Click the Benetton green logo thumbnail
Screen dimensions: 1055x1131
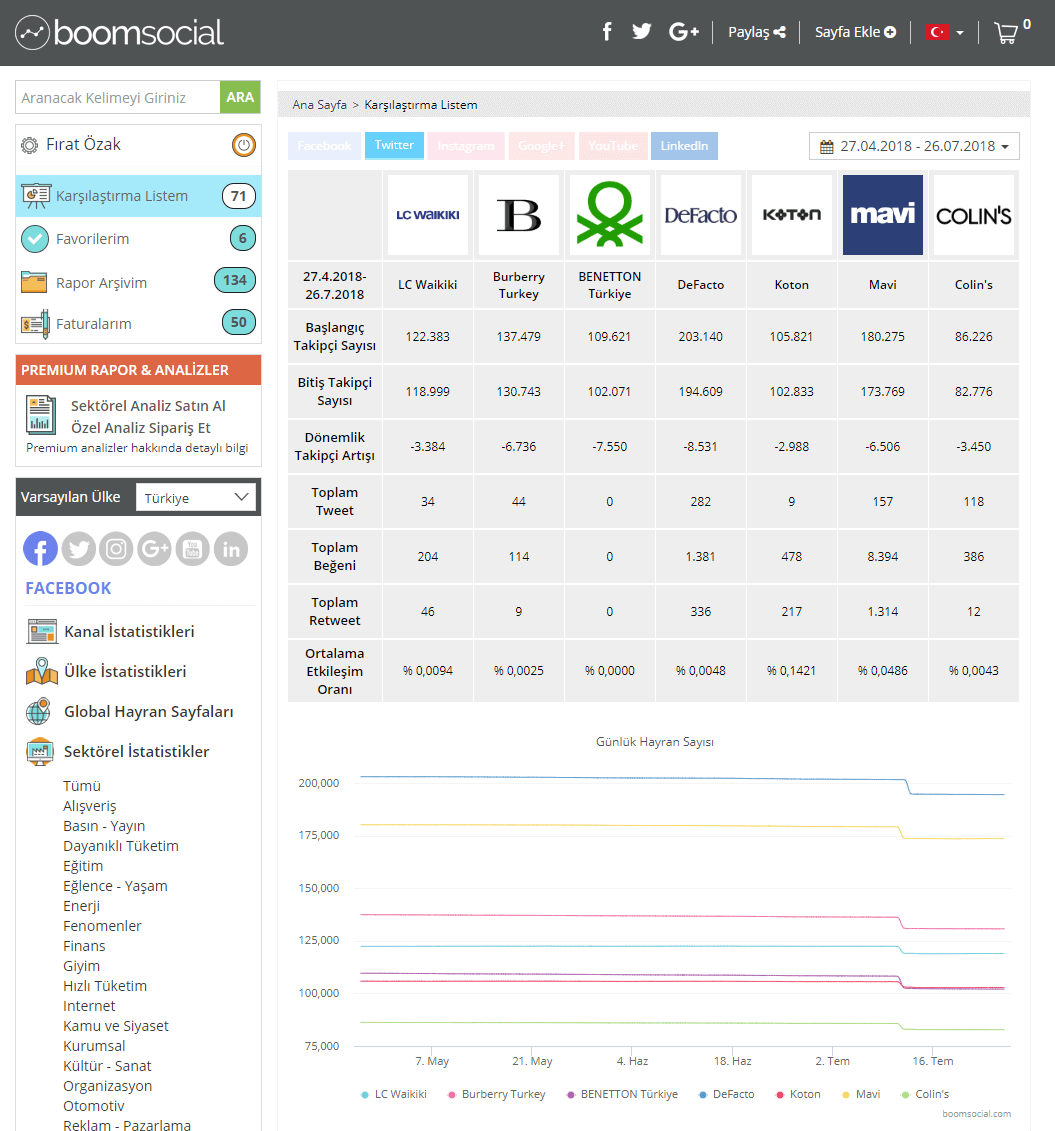point(609,215)
